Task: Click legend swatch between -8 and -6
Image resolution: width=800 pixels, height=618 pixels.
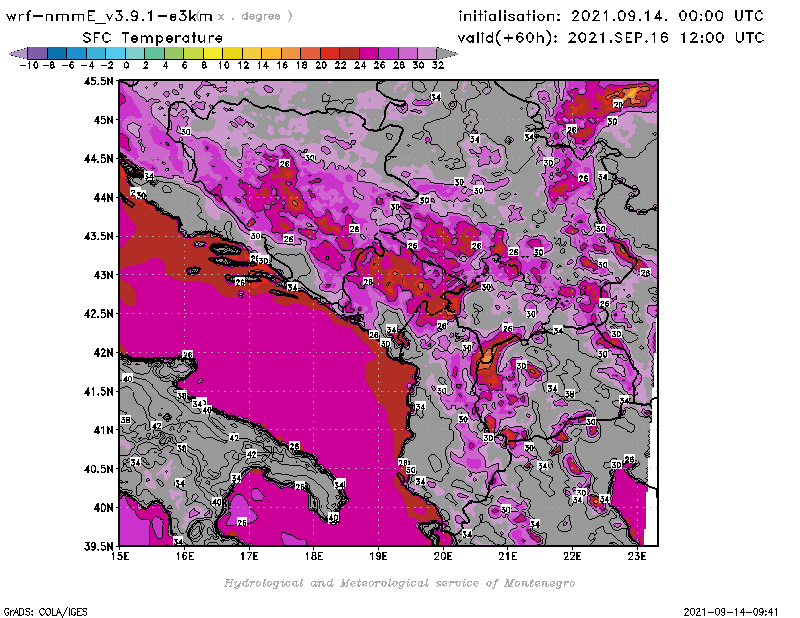Action: coord(57,53)
